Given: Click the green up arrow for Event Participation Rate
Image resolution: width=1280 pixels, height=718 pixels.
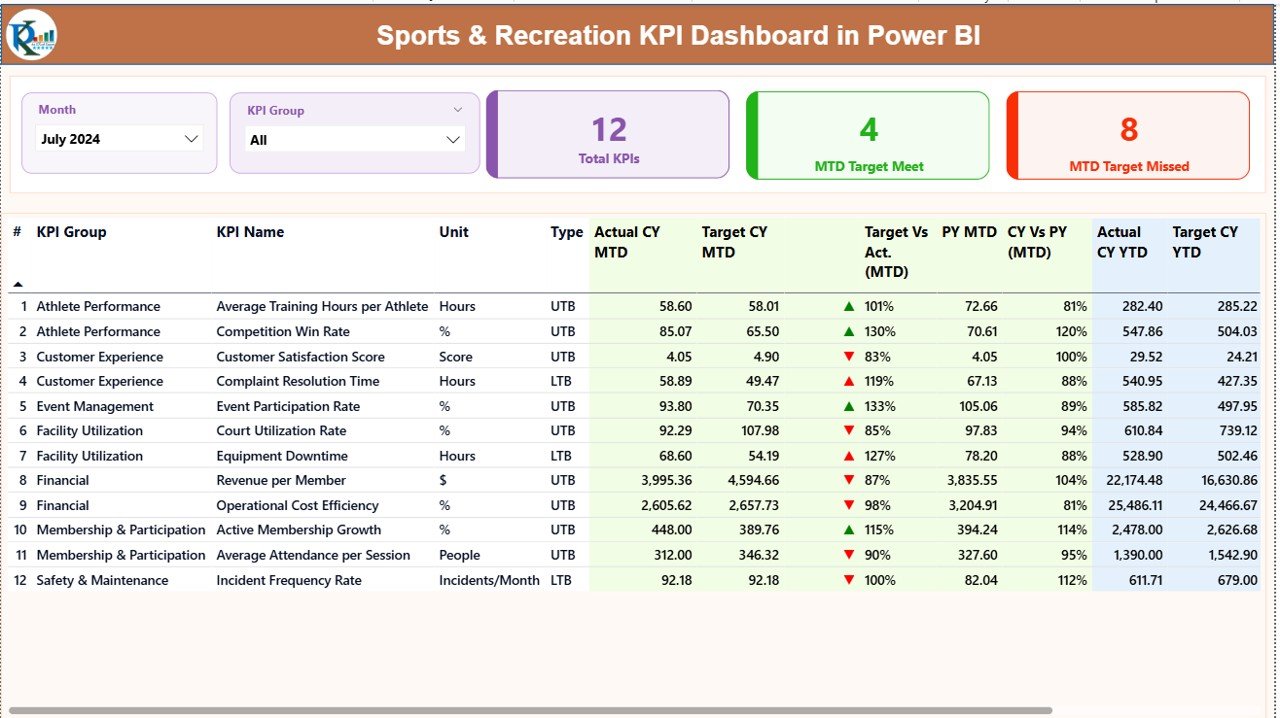Looking at the screenshot, I should pyautogui.click(x=848, y=405).
